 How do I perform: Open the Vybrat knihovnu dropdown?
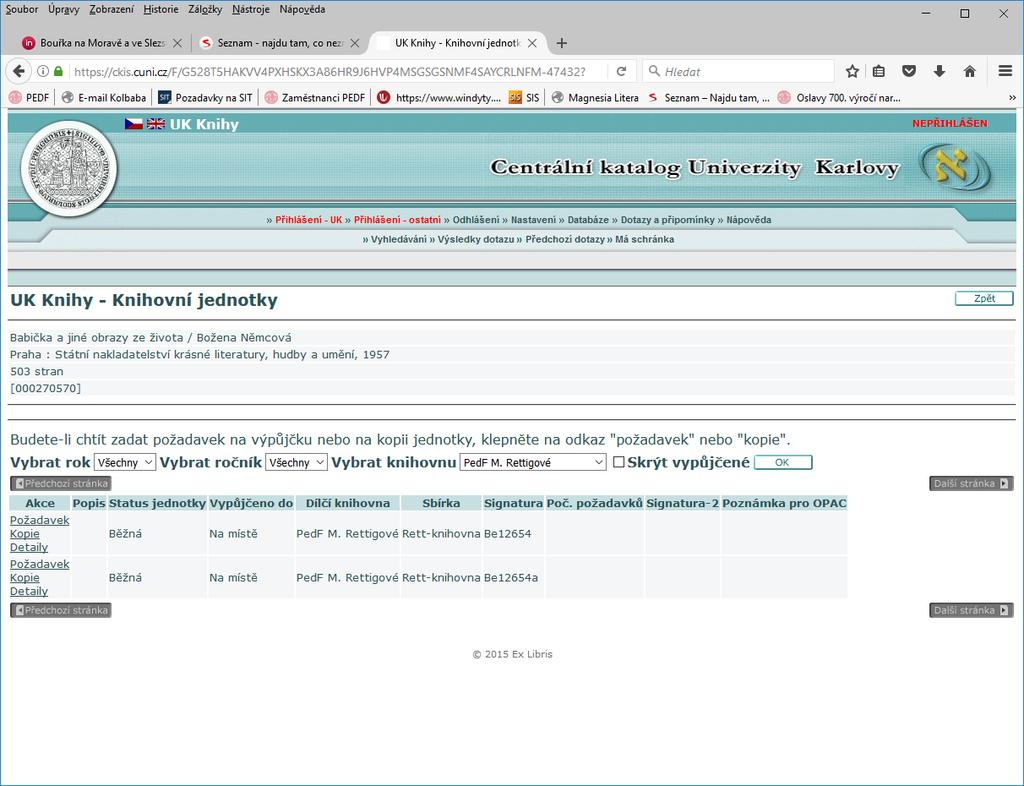coord(533,462)
